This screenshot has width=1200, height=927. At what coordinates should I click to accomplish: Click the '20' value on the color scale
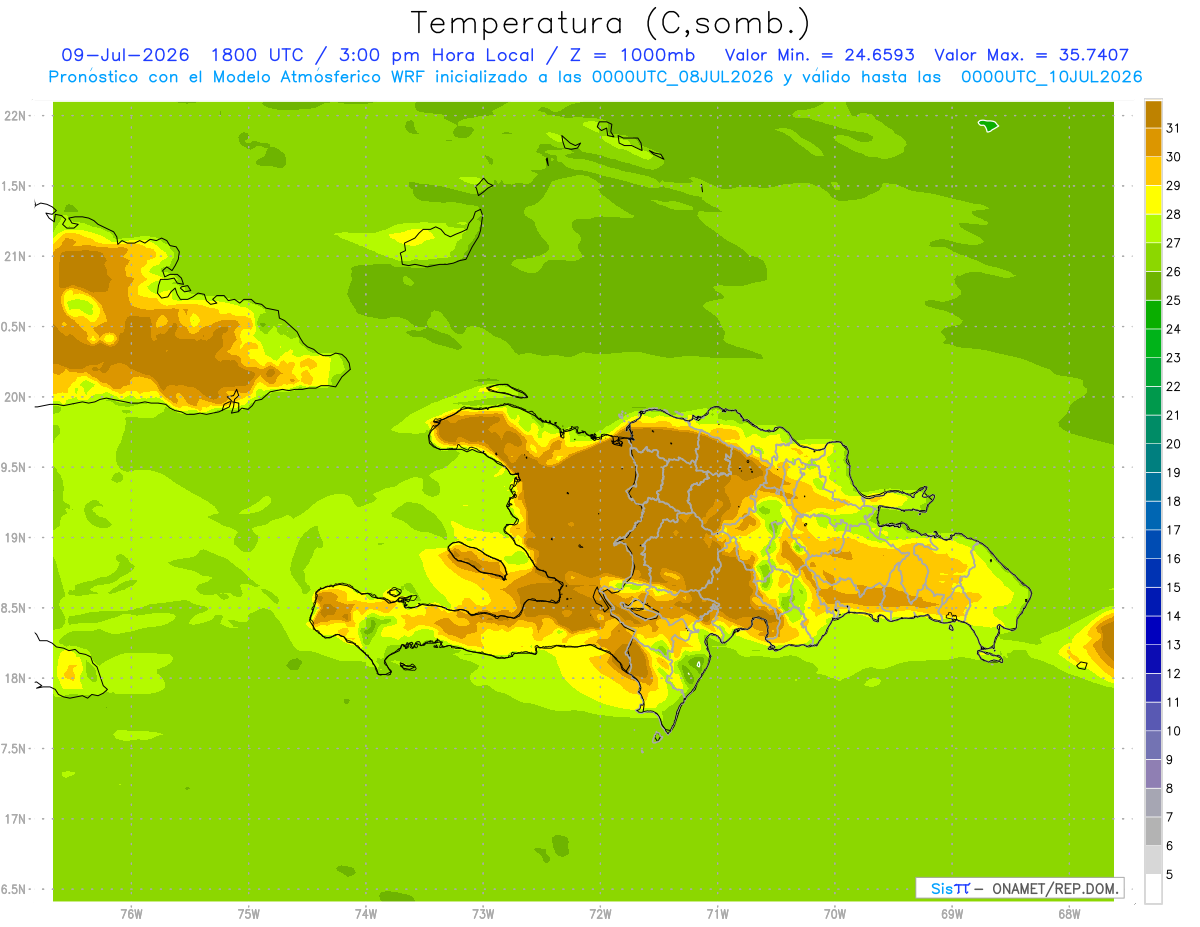[1174, 444]
